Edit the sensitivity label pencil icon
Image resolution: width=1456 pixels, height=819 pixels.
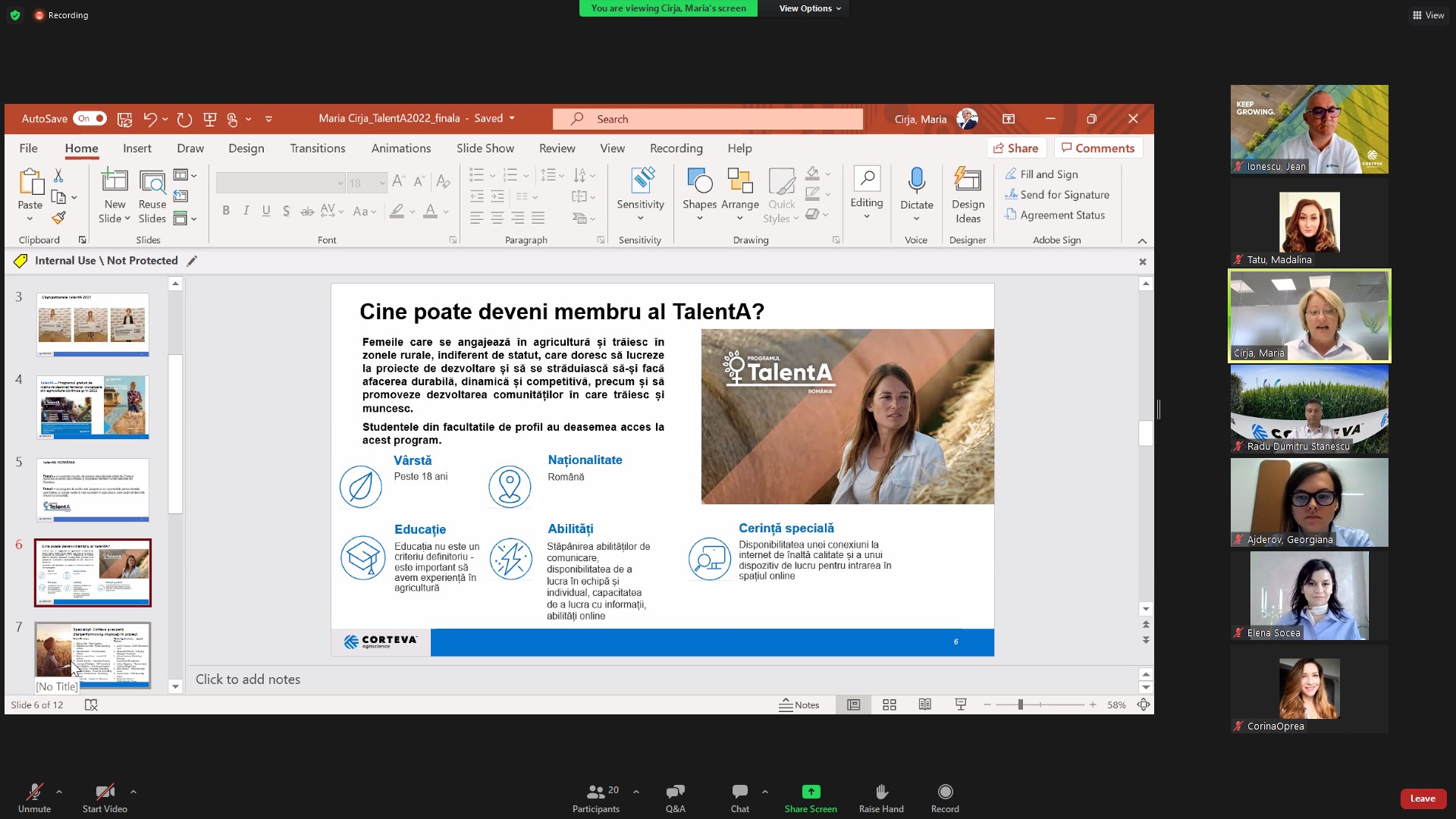192,261
